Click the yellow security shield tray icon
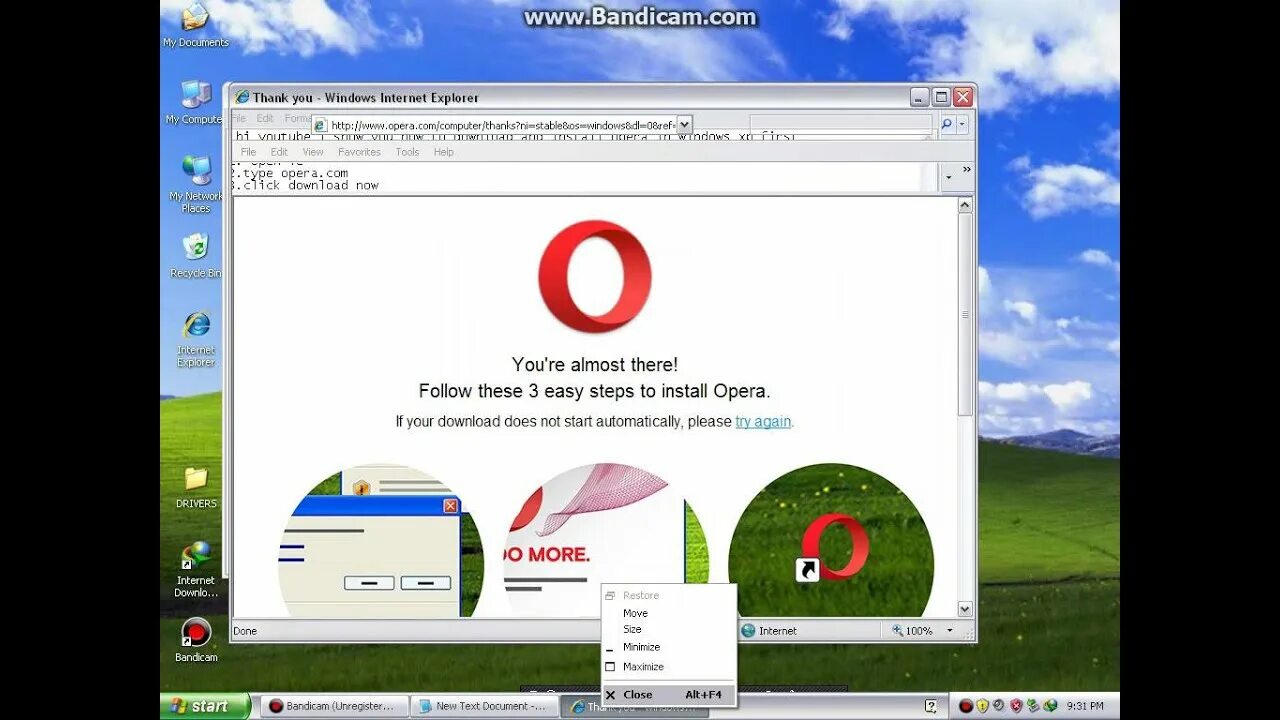Image resolution: width=1280 pixels, height=720 pixels. click(x=982, y=706)
